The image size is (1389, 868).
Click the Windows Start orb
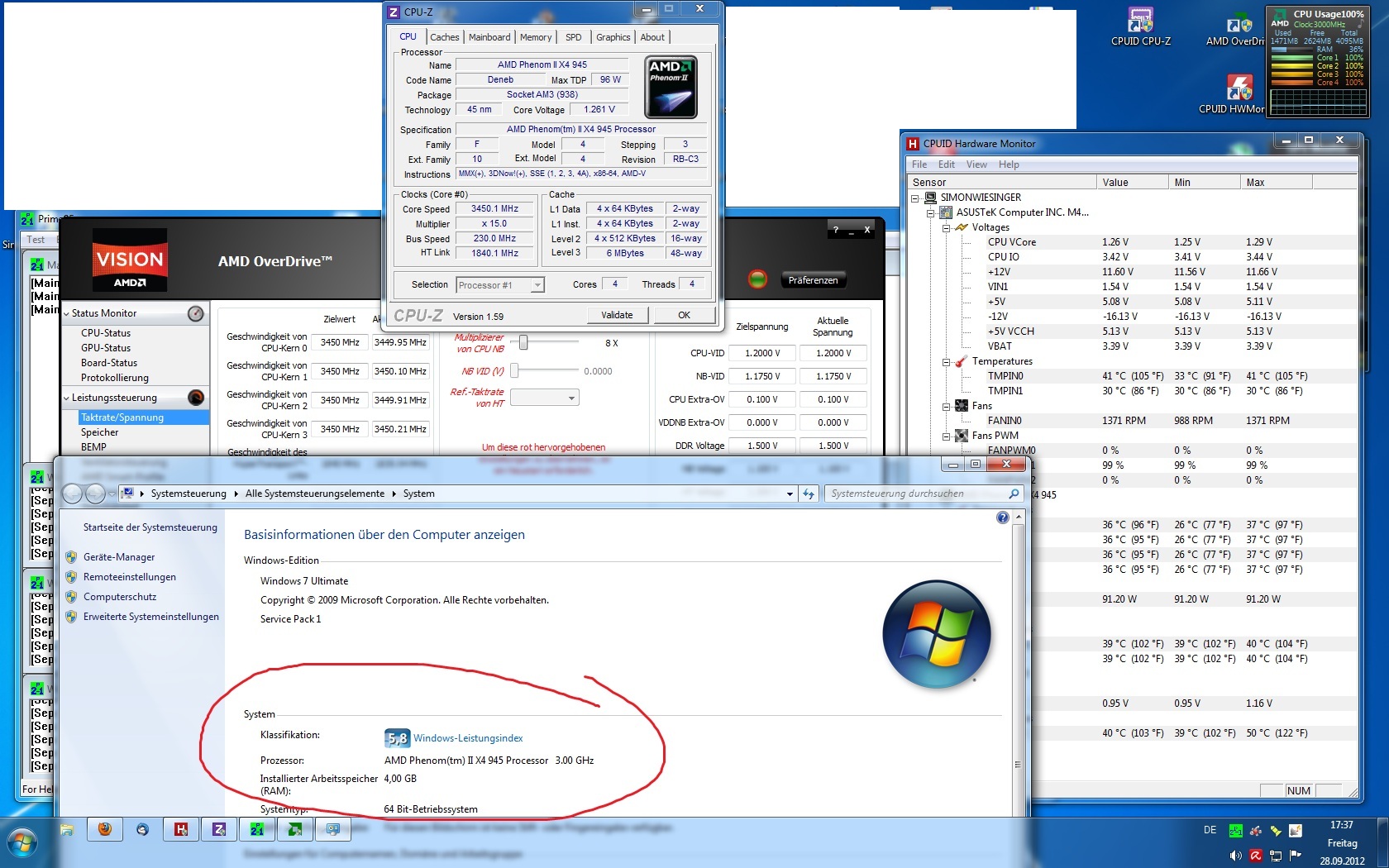point(21,843)
